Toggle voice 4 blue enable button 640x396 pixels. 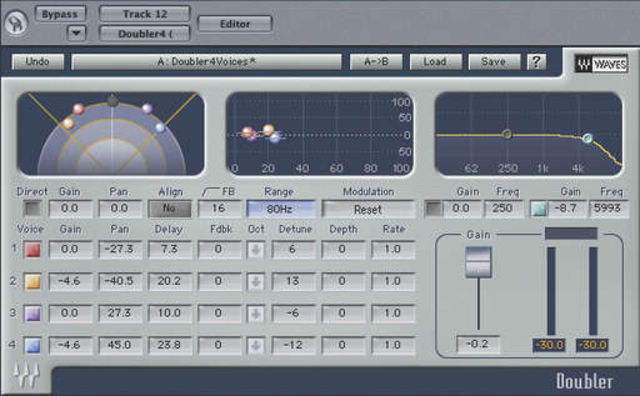click(x=33, y=346)
